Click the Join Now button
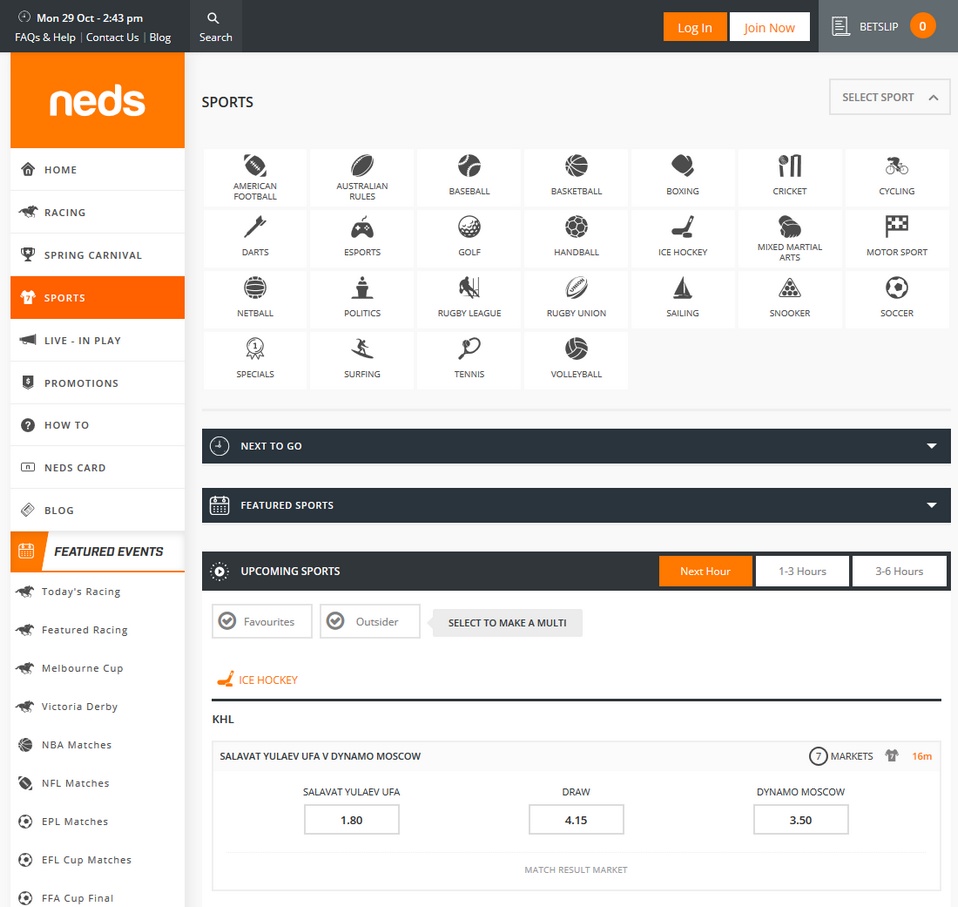The height and width of the screenshot is (907, 958). coord(769,27)
